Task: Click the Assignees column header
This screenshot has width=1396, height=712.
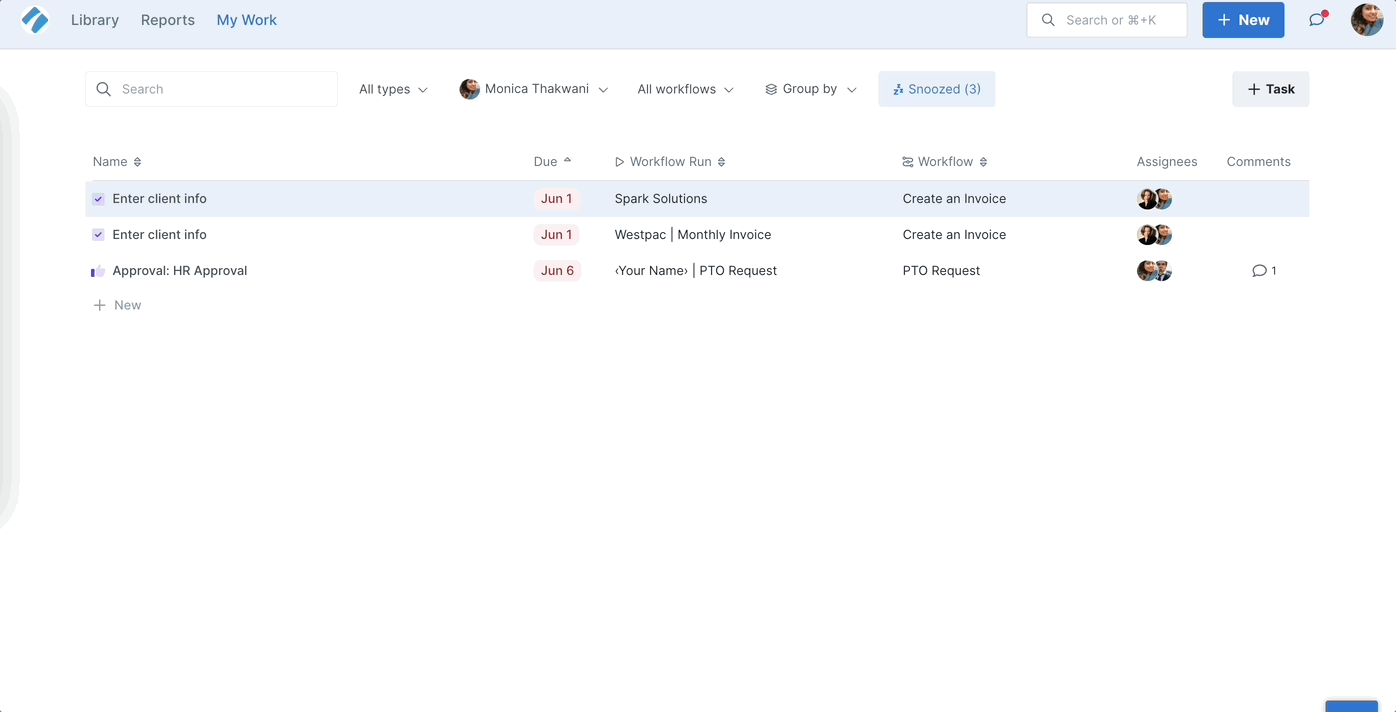Action: [1167, 162]
